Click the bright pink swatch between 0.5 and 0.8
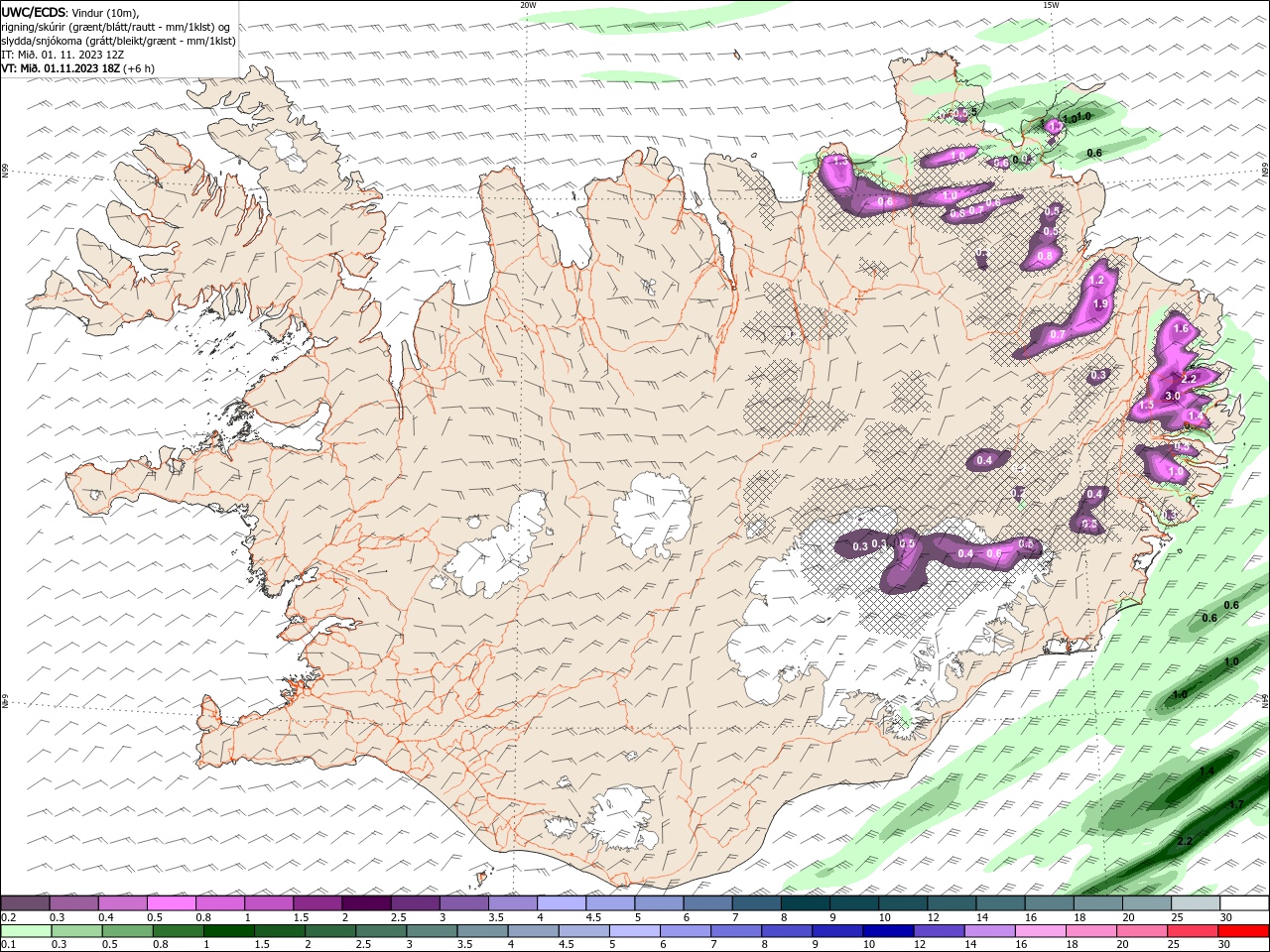The width and height of the screenshot is (1270, 952). 171,903
